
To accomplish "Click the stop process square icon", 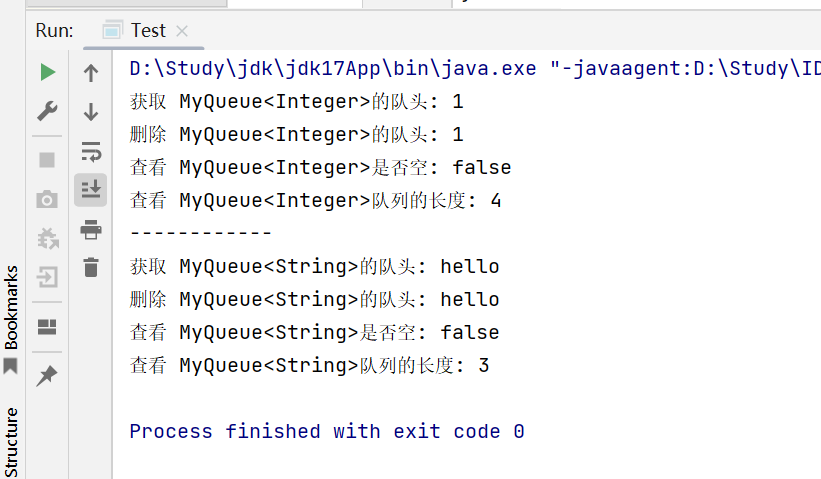I will [x=47, y=159].
